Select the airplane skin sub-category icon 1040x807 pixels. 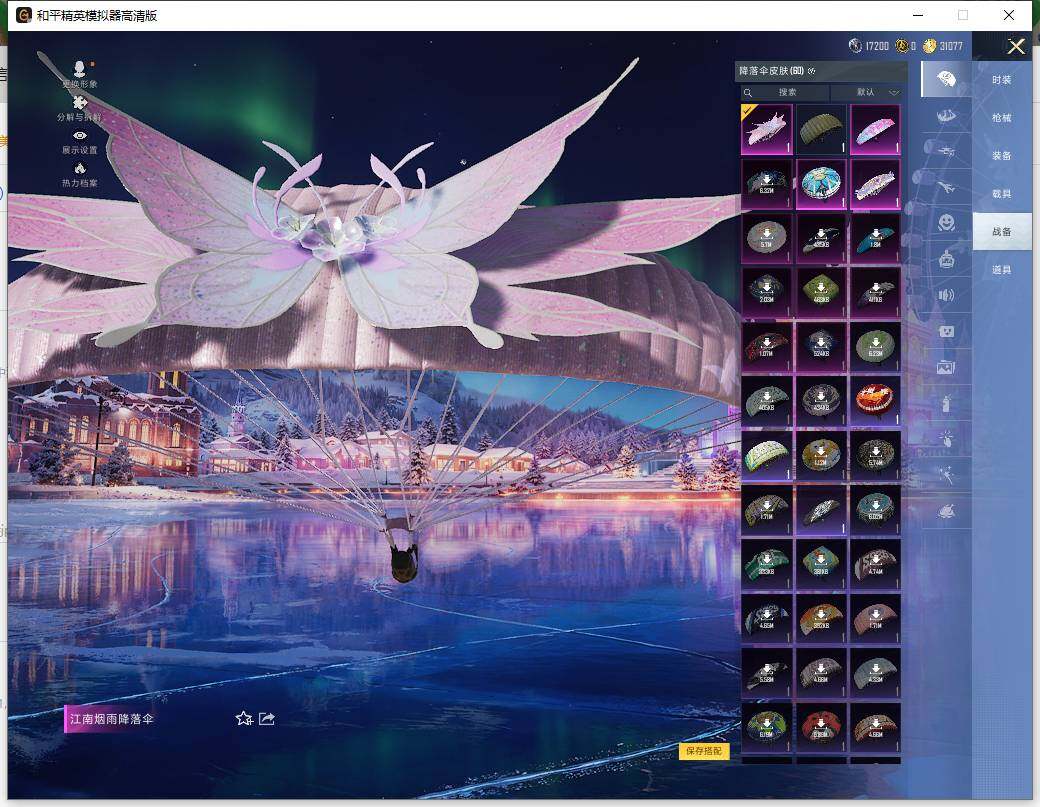tap(946, 187)
